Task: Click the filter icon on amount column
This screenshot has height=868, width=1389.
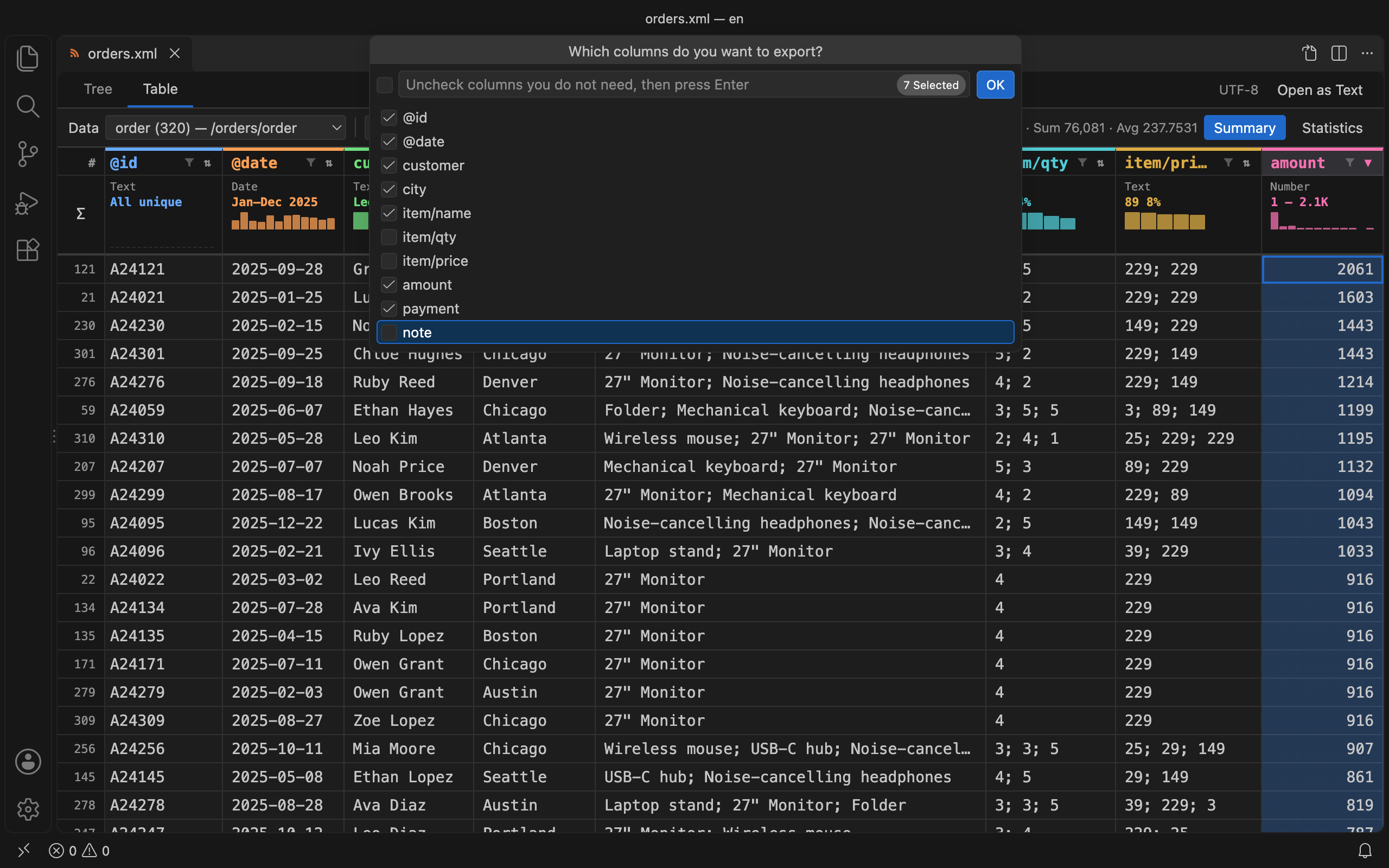Action: click(1349, 163)
